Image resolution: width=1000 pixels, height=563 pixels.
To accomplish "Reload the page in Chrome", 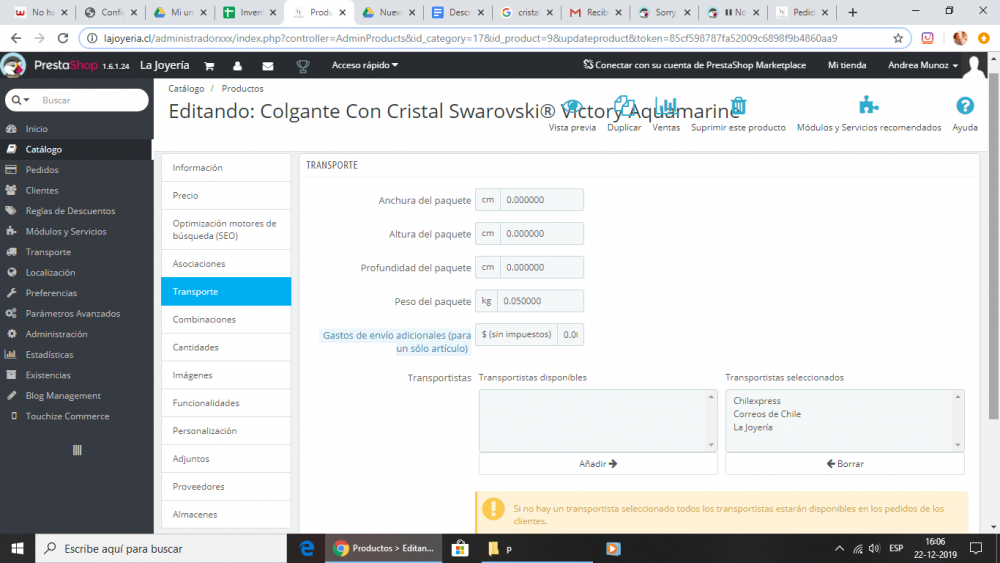I will point(62,38).
